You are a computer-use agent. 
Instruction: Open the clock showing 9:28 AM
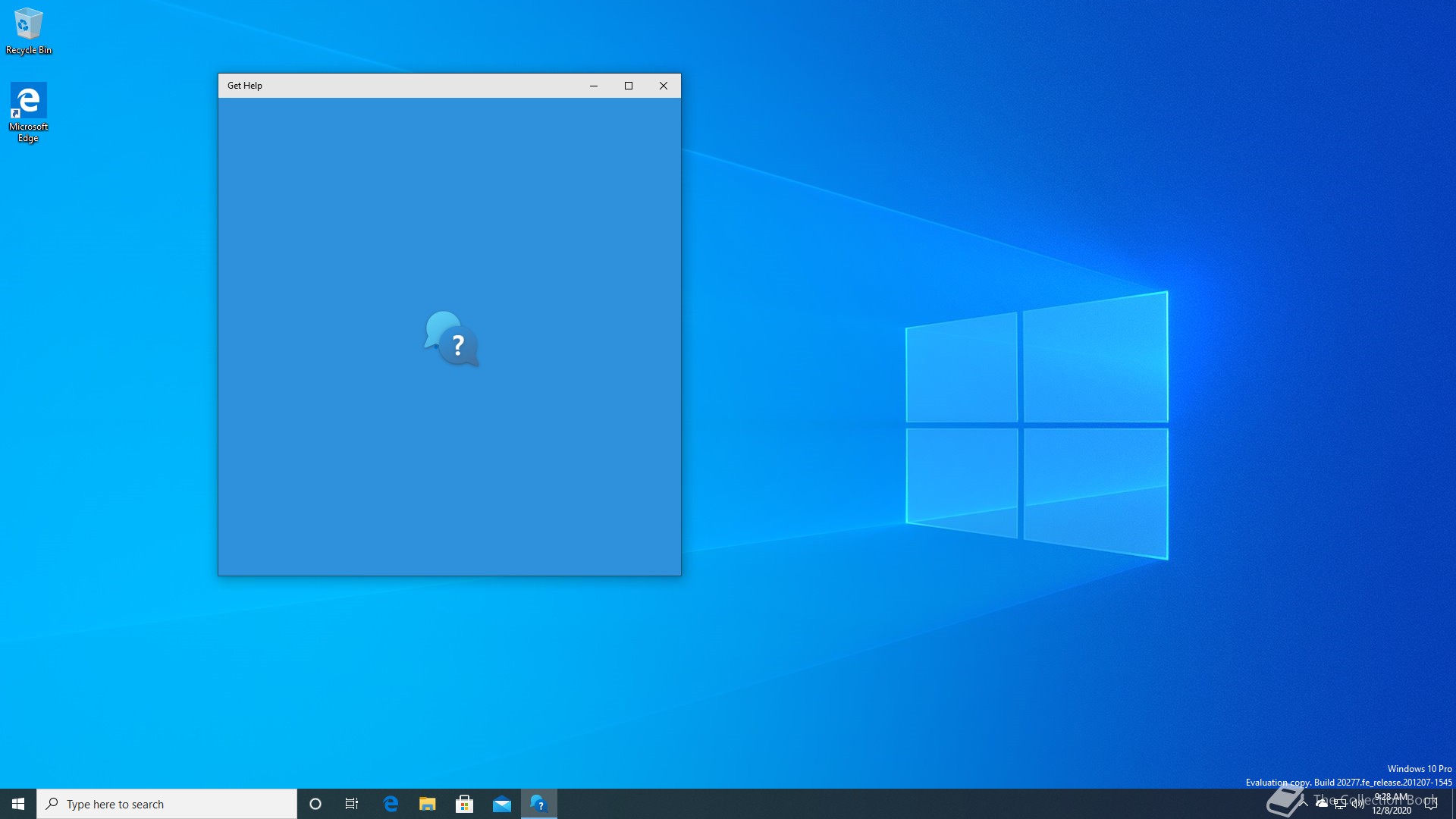click(1392, 804)
